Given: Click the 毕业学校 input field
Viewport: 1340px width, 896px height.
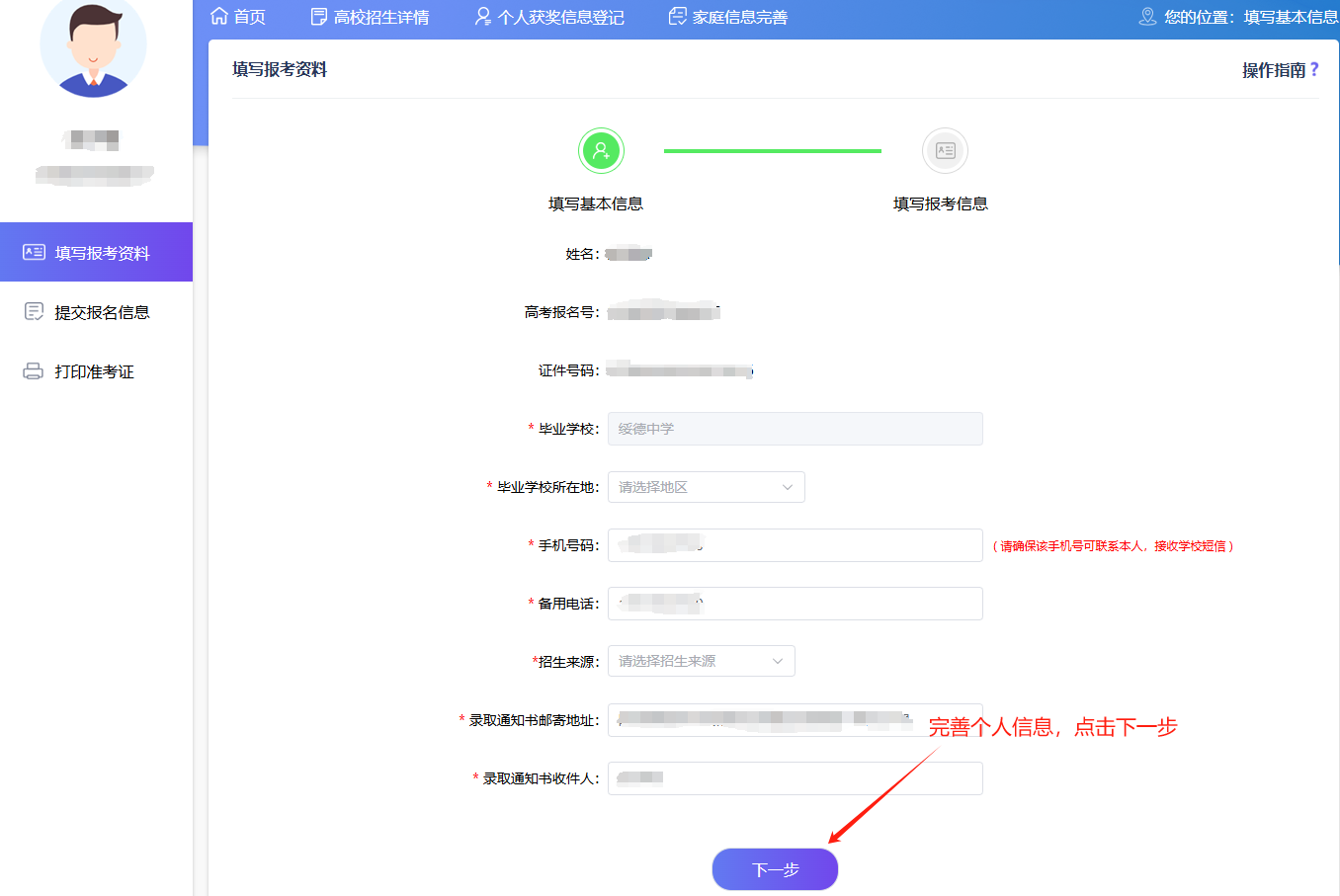Looking at the screenshot, I should pyautogui.click(x=795, y=429).
